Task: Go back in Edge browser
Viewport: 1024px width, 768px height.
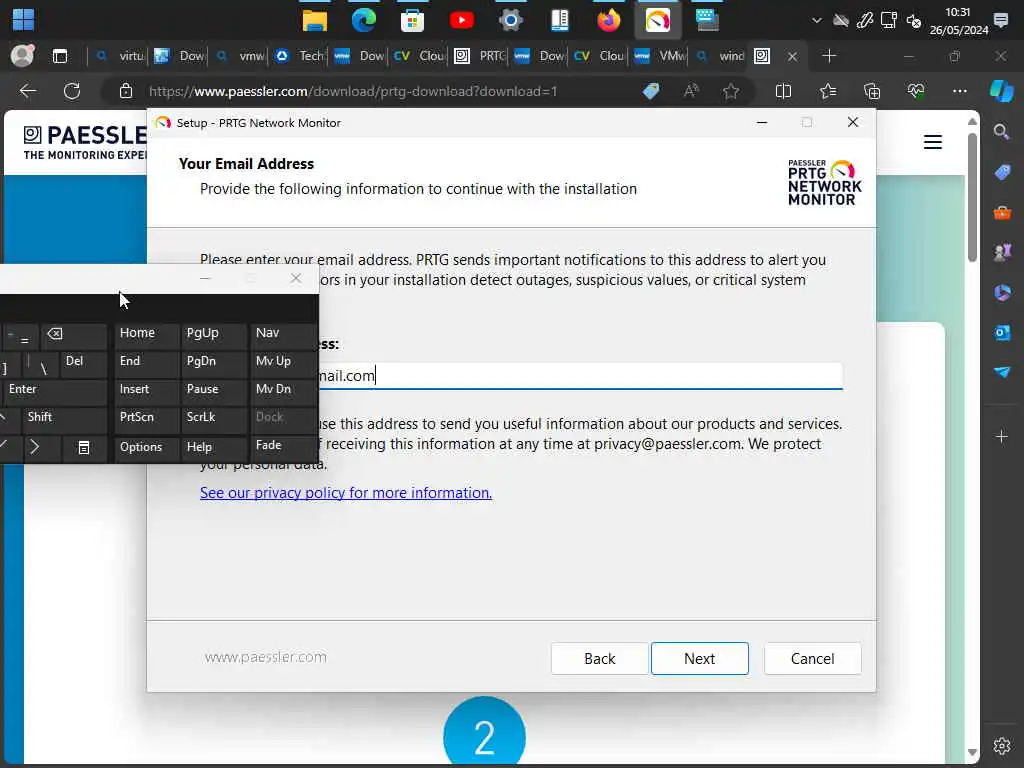Action: 27,91
